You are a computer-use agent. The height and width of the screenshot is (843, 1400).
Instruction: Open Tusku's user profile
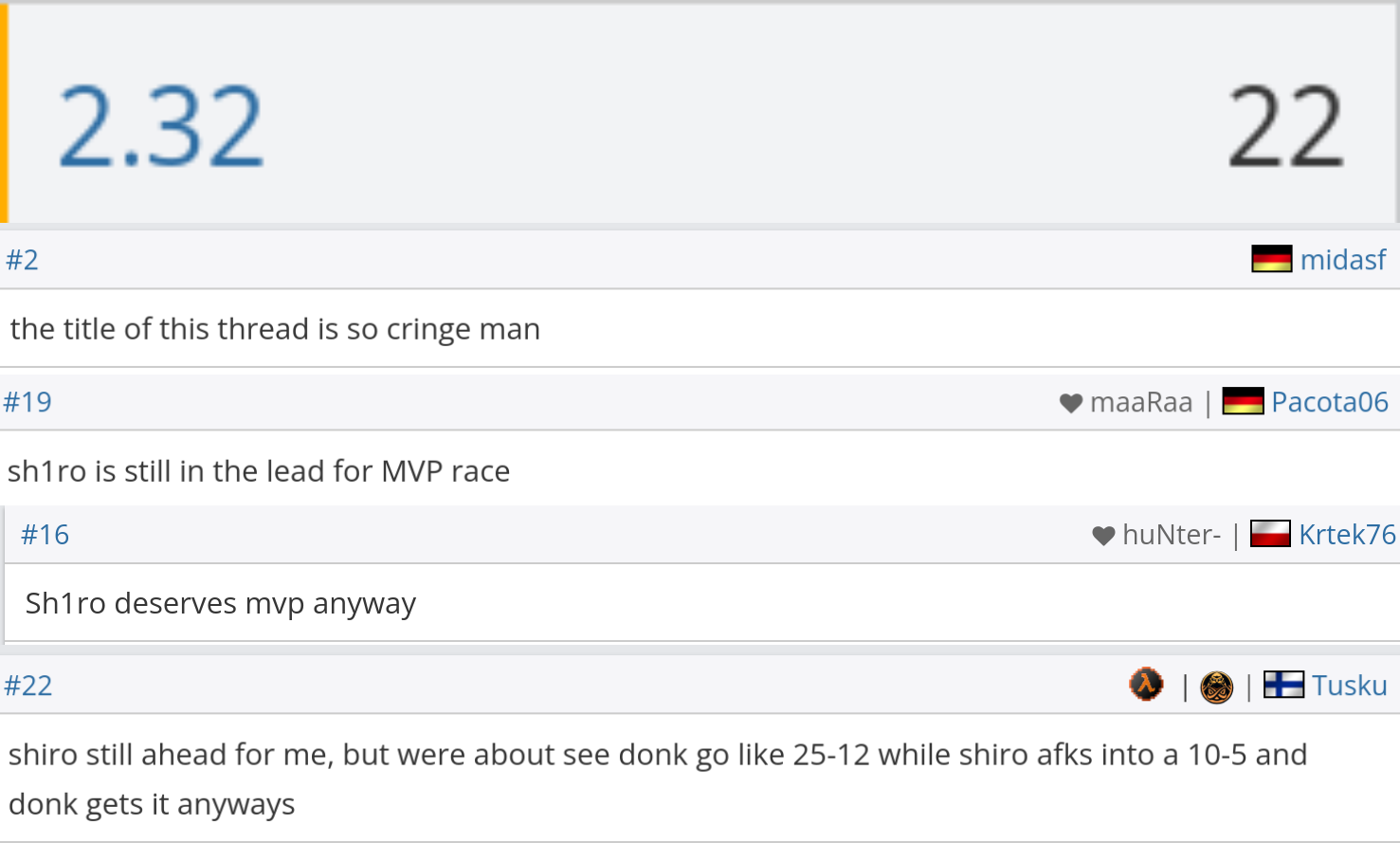click(x=1350, y=685)
